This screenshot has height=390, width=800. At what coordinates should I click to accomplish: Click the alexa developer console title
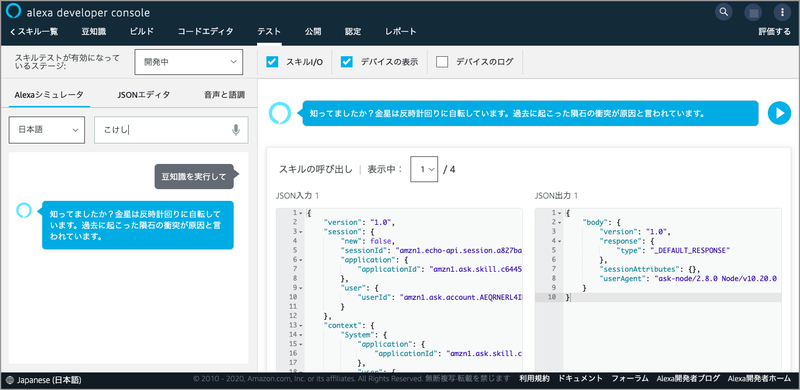tap(88, 12)
